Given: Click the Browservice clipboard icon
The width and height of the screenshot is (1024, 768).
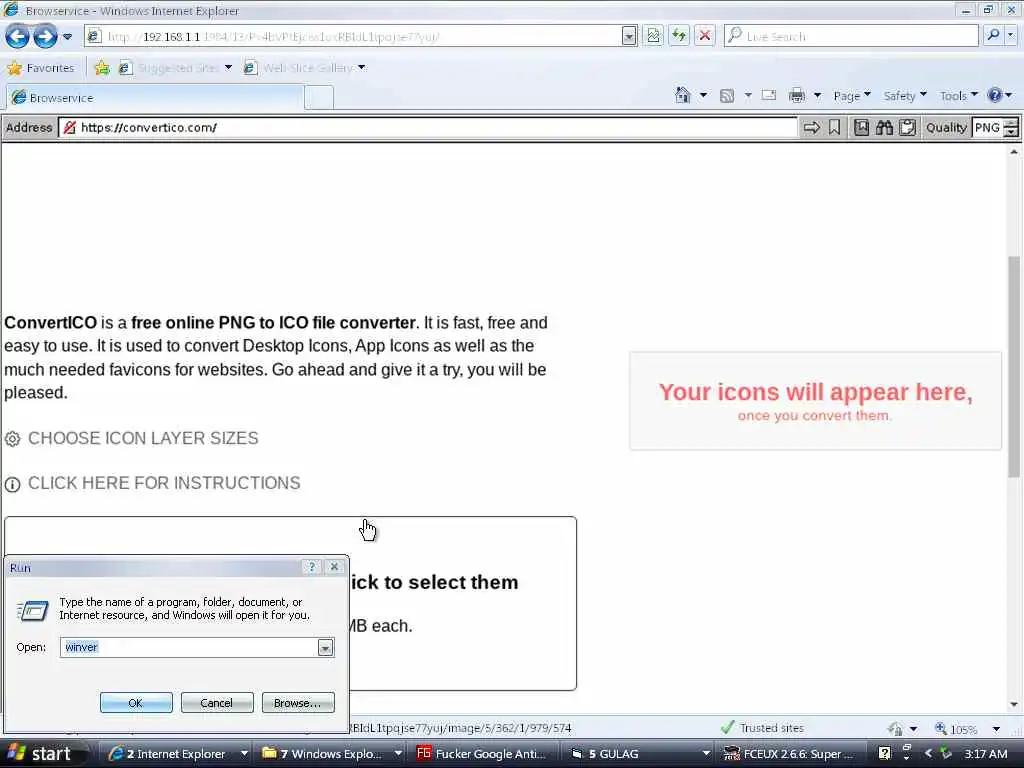Looking at the screenshot, I should [908, 127].
